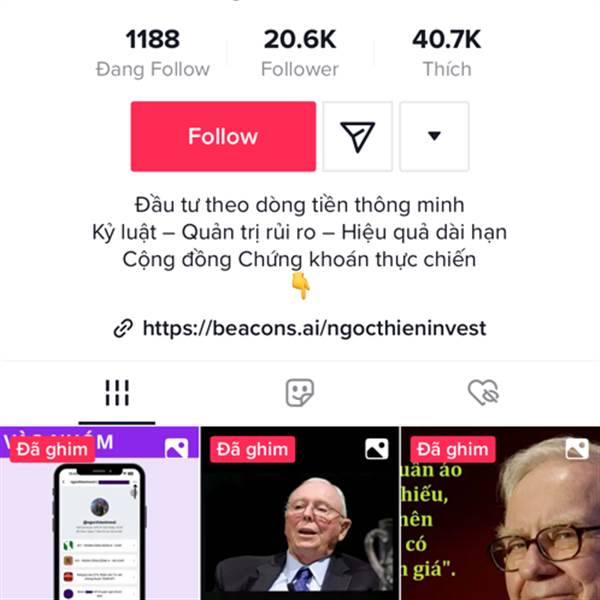Expand suggested accounts with dropdown arrow
The image size is (600, 600).
tap(434, 137)
